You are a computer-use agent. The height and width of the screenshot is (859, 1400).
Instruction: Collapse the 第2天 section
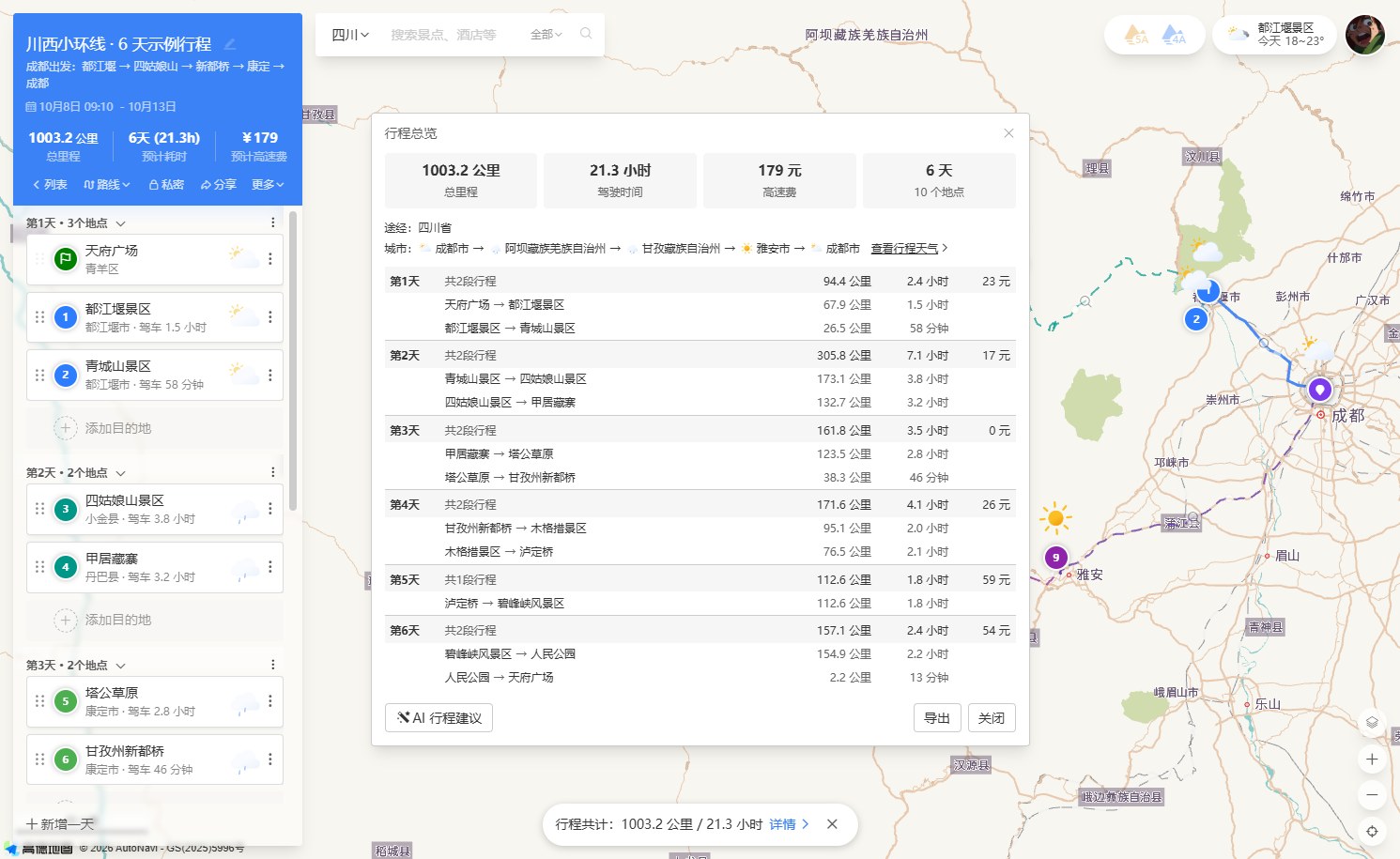coord(120,473)
